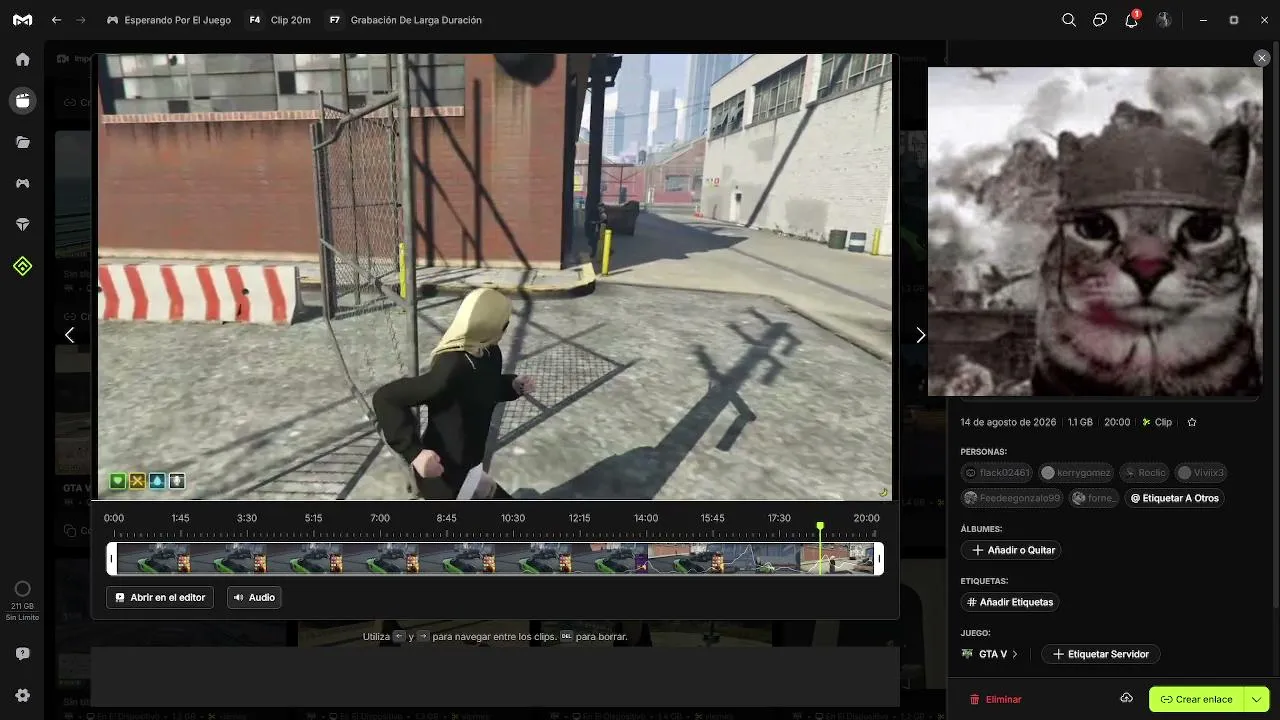Open the notifications bell
1280x720 pixels.
pos(1132,20)
